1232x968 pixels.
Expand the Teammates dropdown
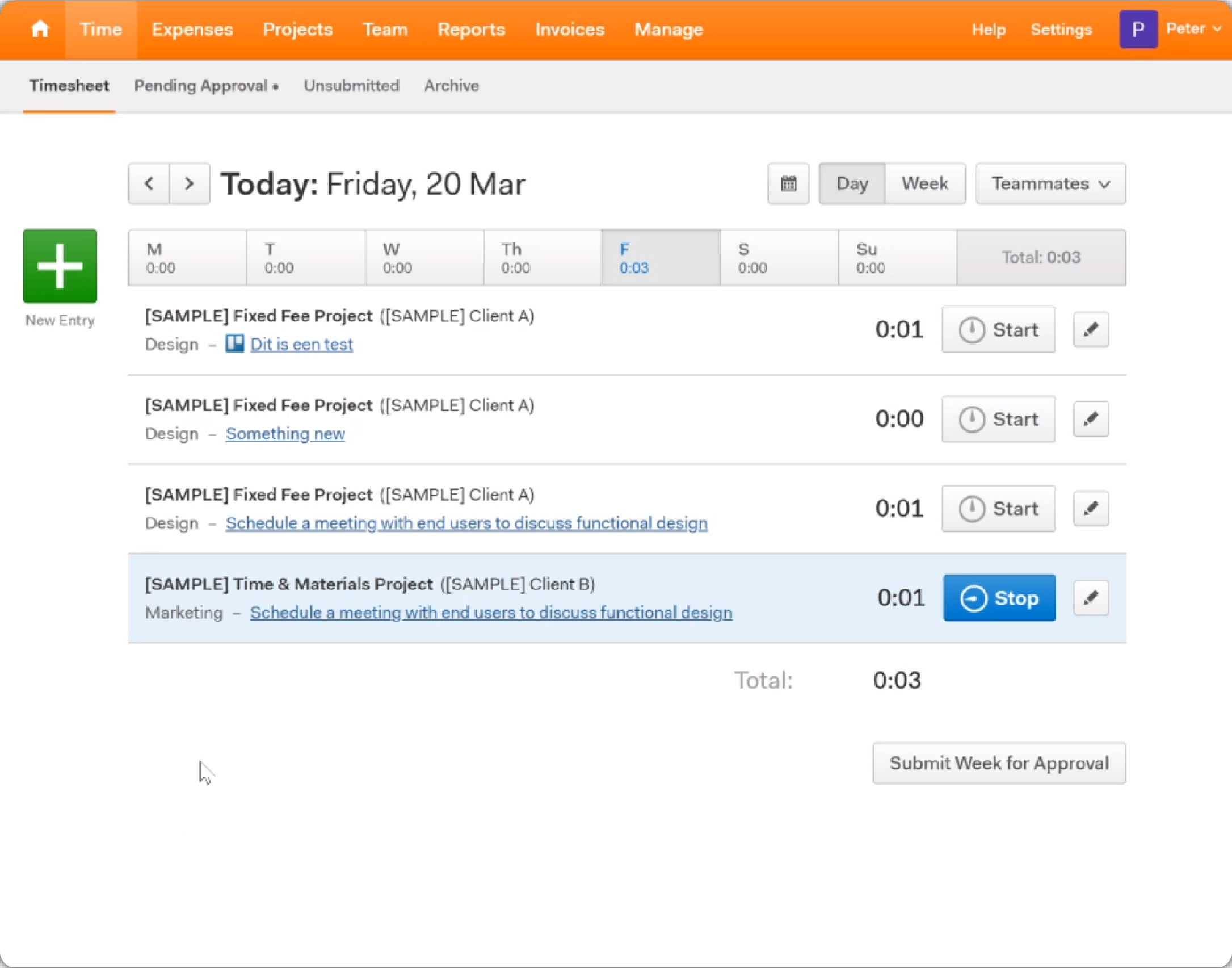(x=1050, y=183)
